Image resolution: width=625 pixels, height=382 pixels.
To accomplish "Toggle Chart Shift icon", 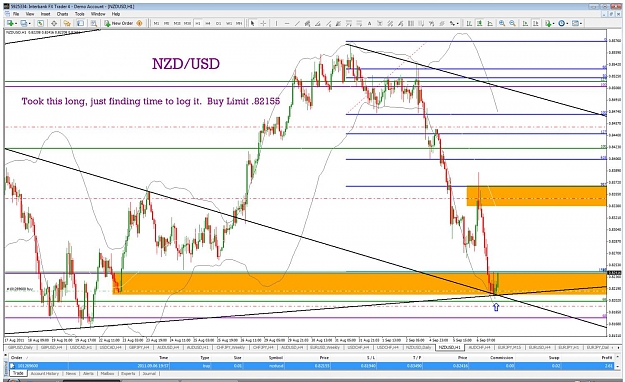I will [x=536, y=24].
